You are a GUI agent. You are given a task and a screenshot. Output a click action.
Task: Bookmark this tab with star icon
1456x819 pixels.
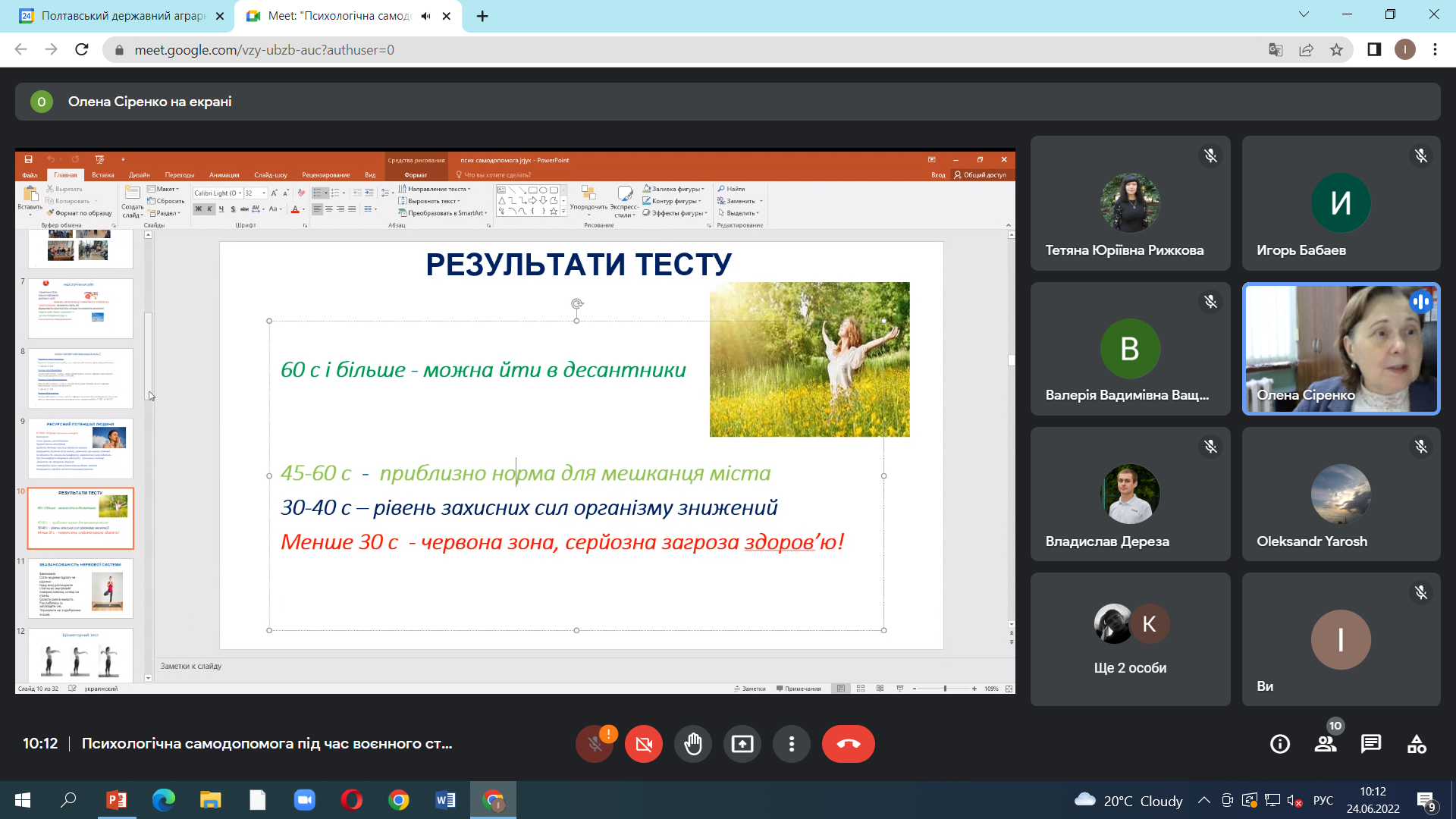point(1336,50)
